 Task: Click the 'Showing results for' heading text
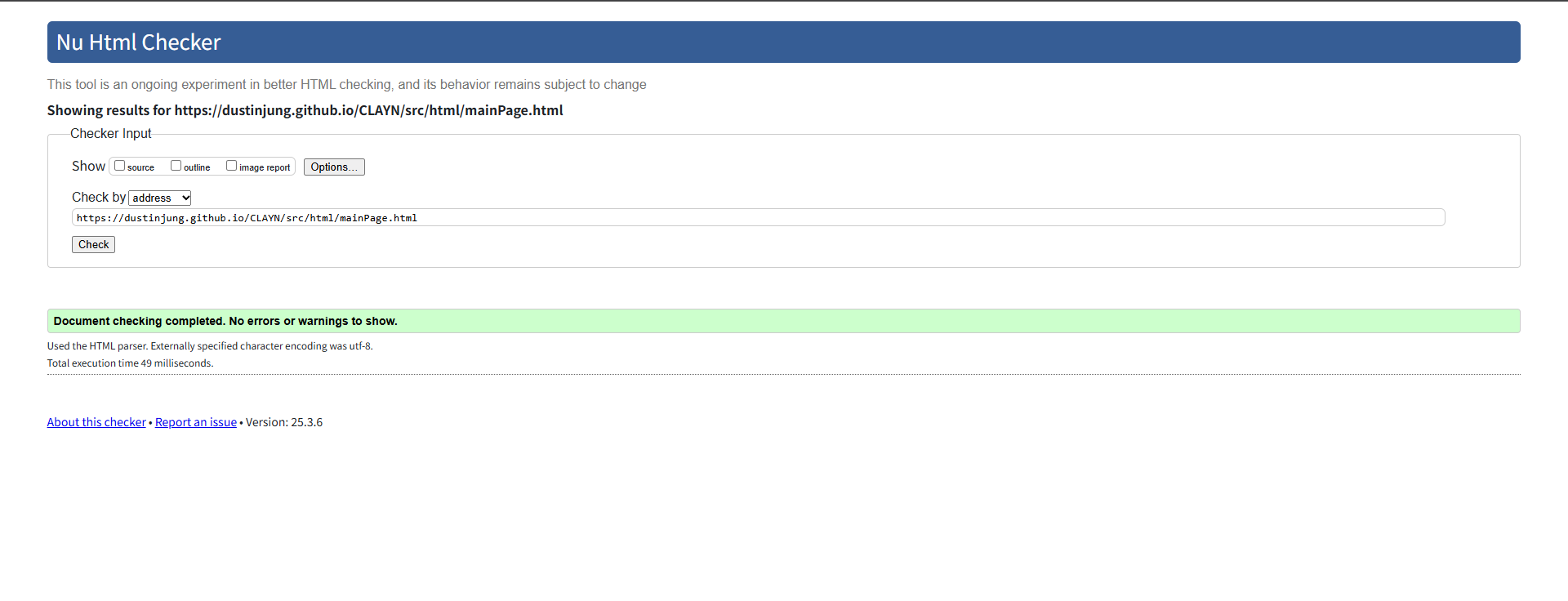(305, 110)
